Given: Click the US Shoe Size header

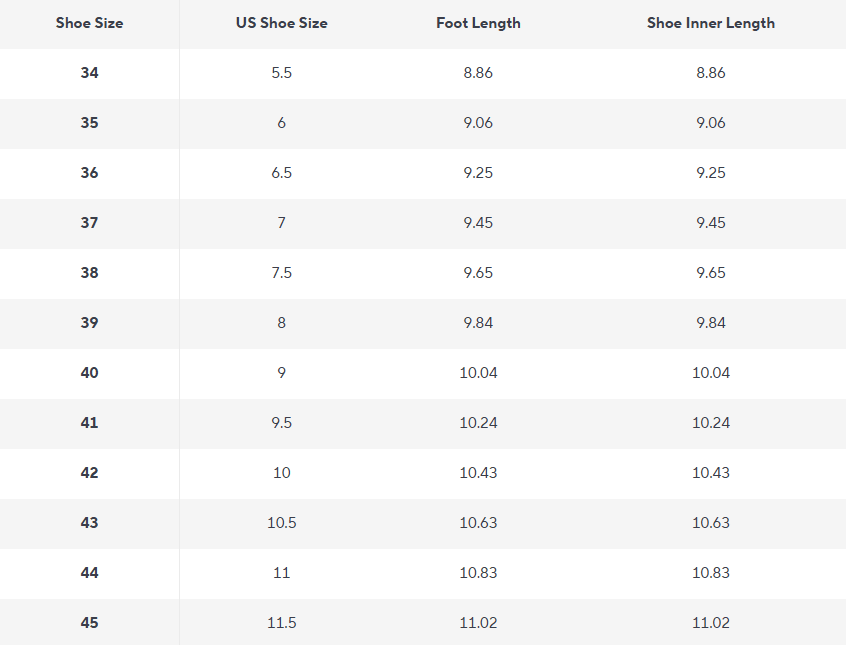Looking at the screenshot, I should pyautogui.click(x=282, y=23).
